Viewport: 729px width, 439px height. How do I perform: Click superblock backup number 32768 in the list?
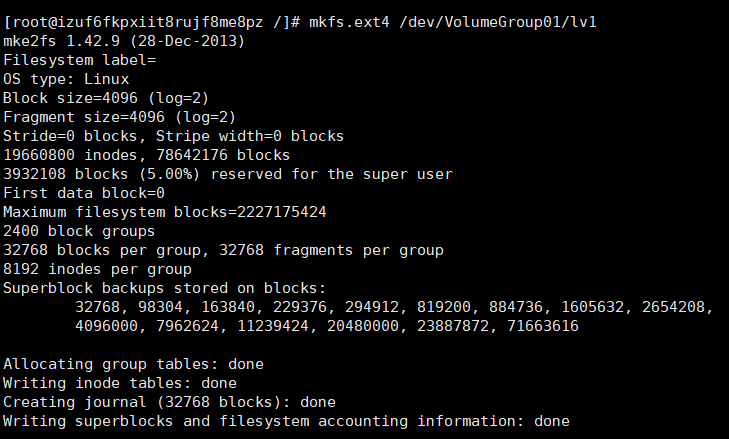coord(98,307)
